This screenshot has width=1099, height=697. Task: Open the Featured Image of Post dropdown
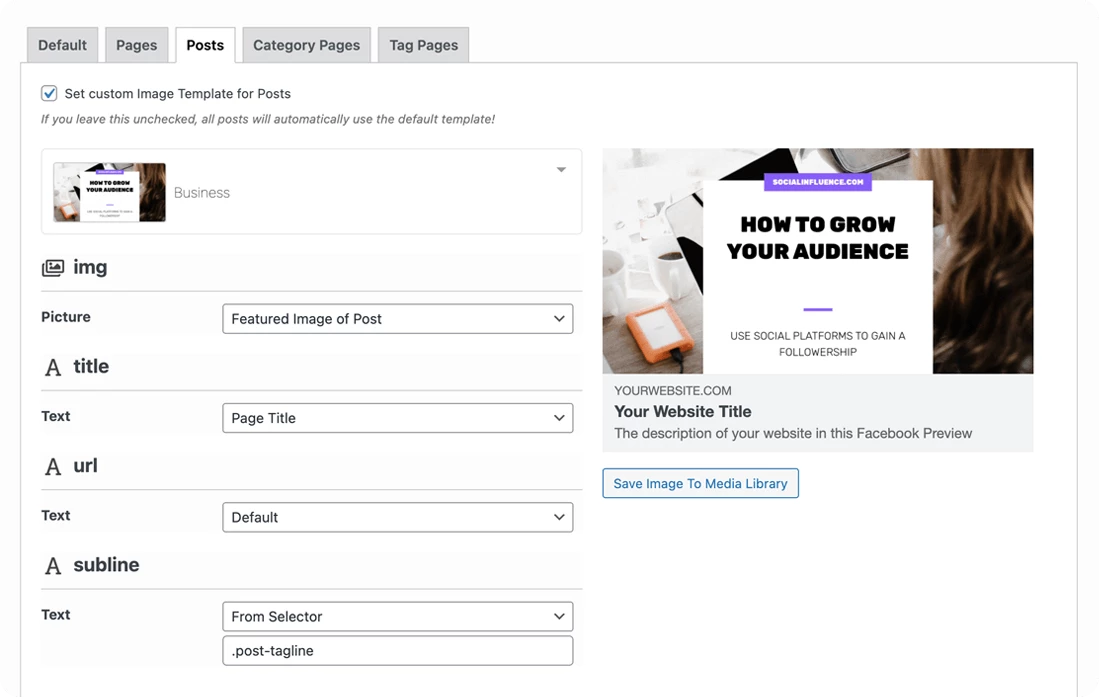click(397, 318)
